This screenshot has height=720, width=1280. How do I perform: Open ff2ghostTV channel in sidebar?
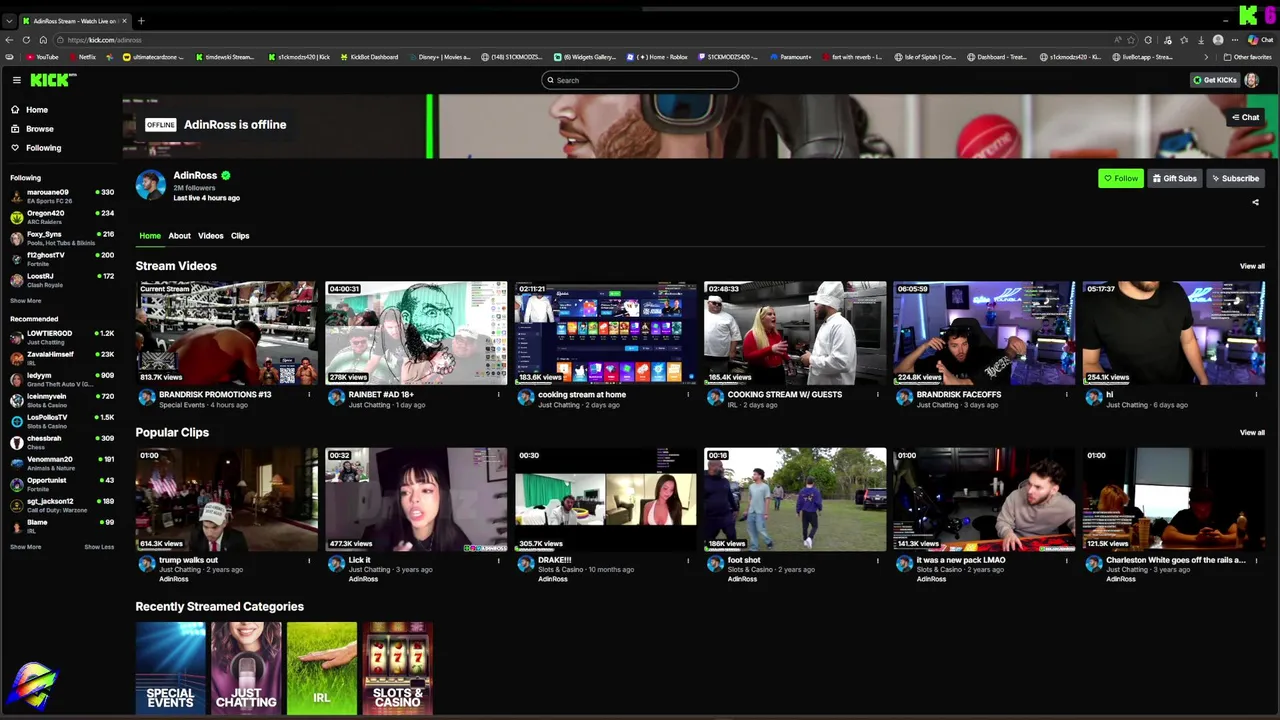[x=62, y=259]
